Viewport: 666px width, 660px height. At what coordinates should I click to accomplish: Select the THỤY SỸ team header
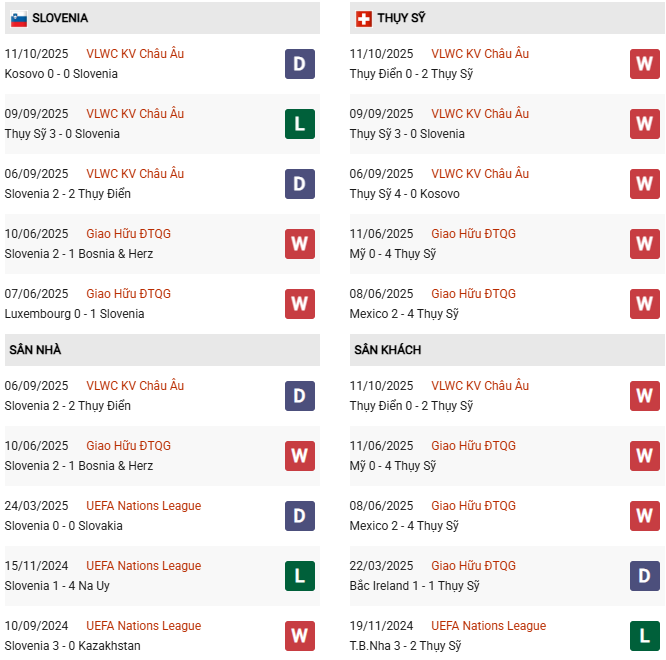401,18
